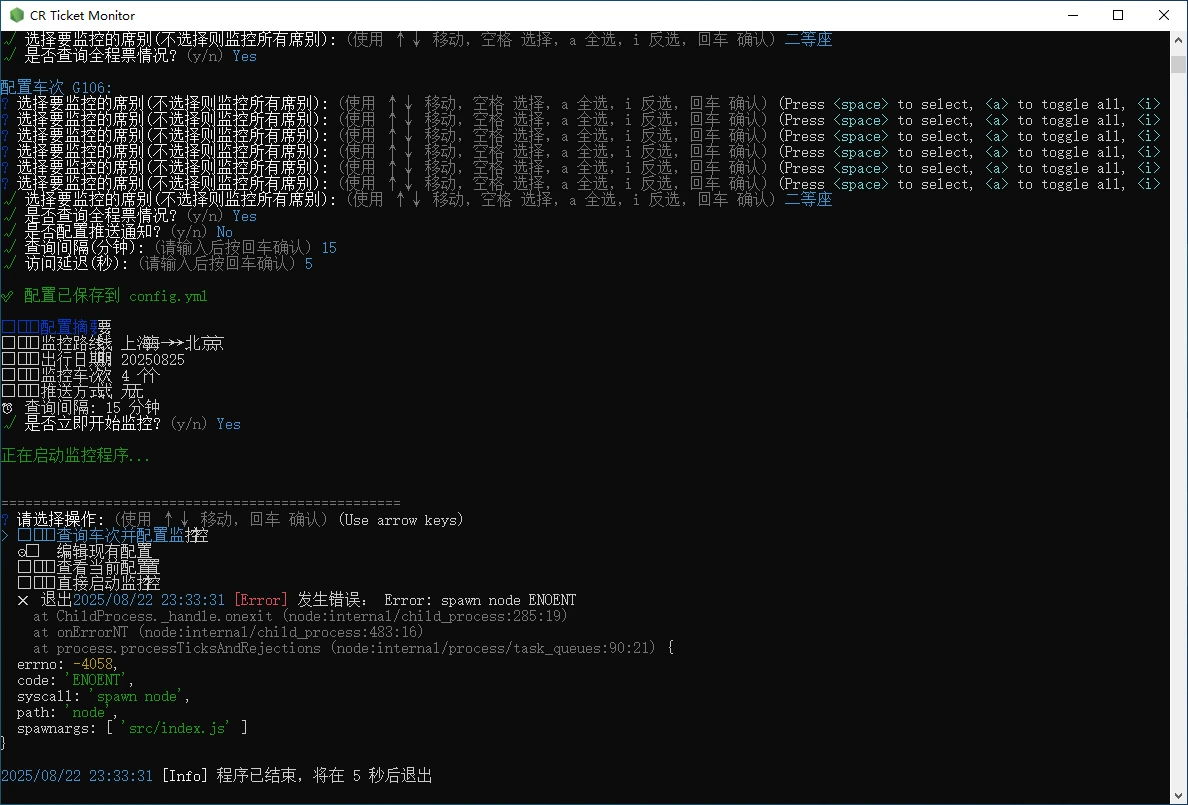Click the Yes answer for 是否立即开始监控
Image resolution: width=1188 pixels, height=805 pixels.
tap(228, 424)
